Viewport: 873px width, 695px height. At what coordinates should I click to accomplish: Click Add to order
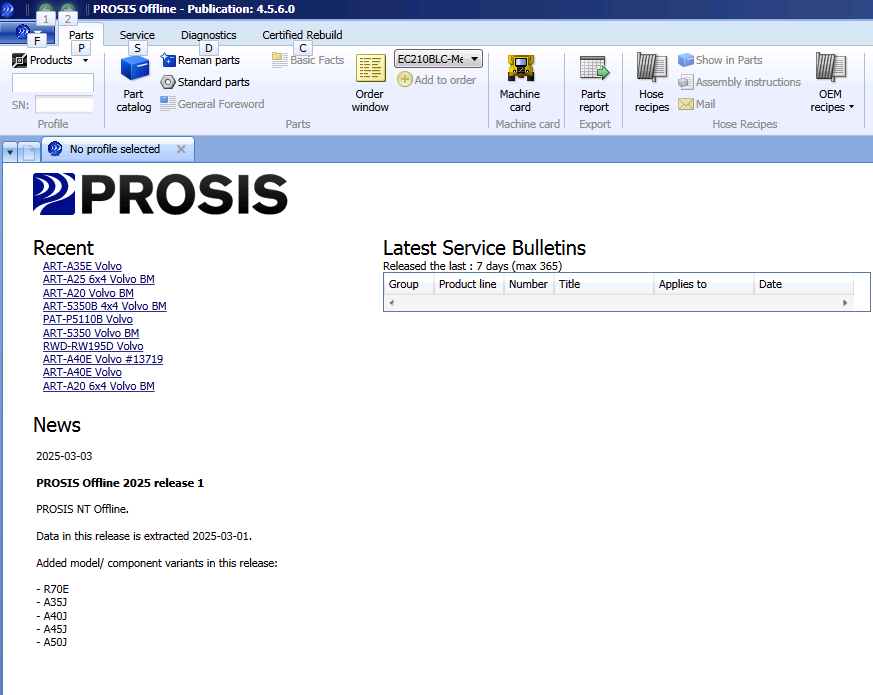[x=437, y=80]
